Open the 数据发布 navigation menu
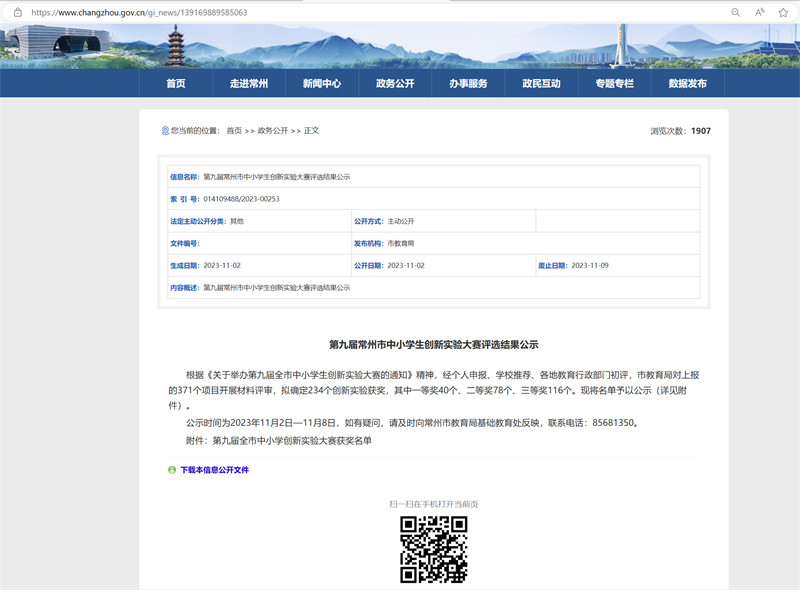Viewport: 800px width, 590px height. (x=687, y=83)
